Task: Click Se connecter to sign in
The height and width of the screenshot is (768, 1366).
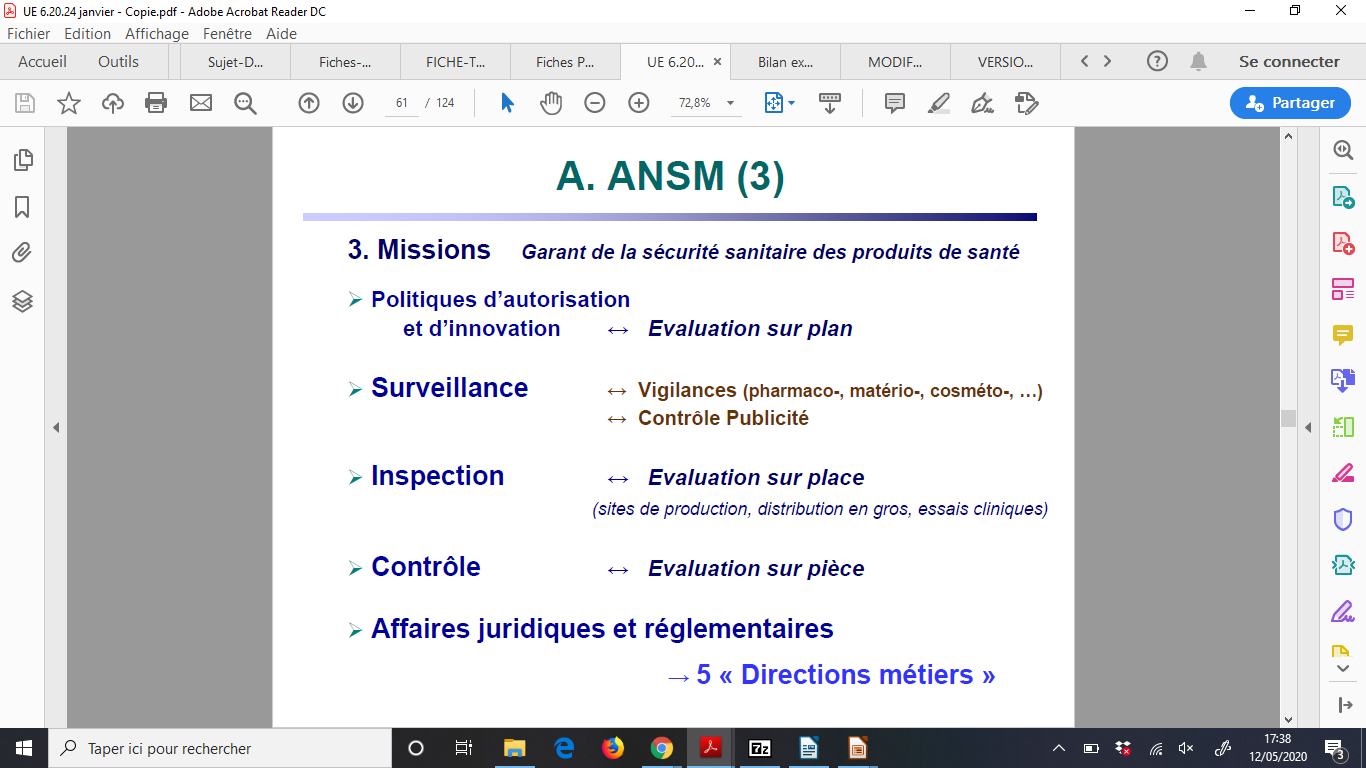Action: tap(1288, 62)
